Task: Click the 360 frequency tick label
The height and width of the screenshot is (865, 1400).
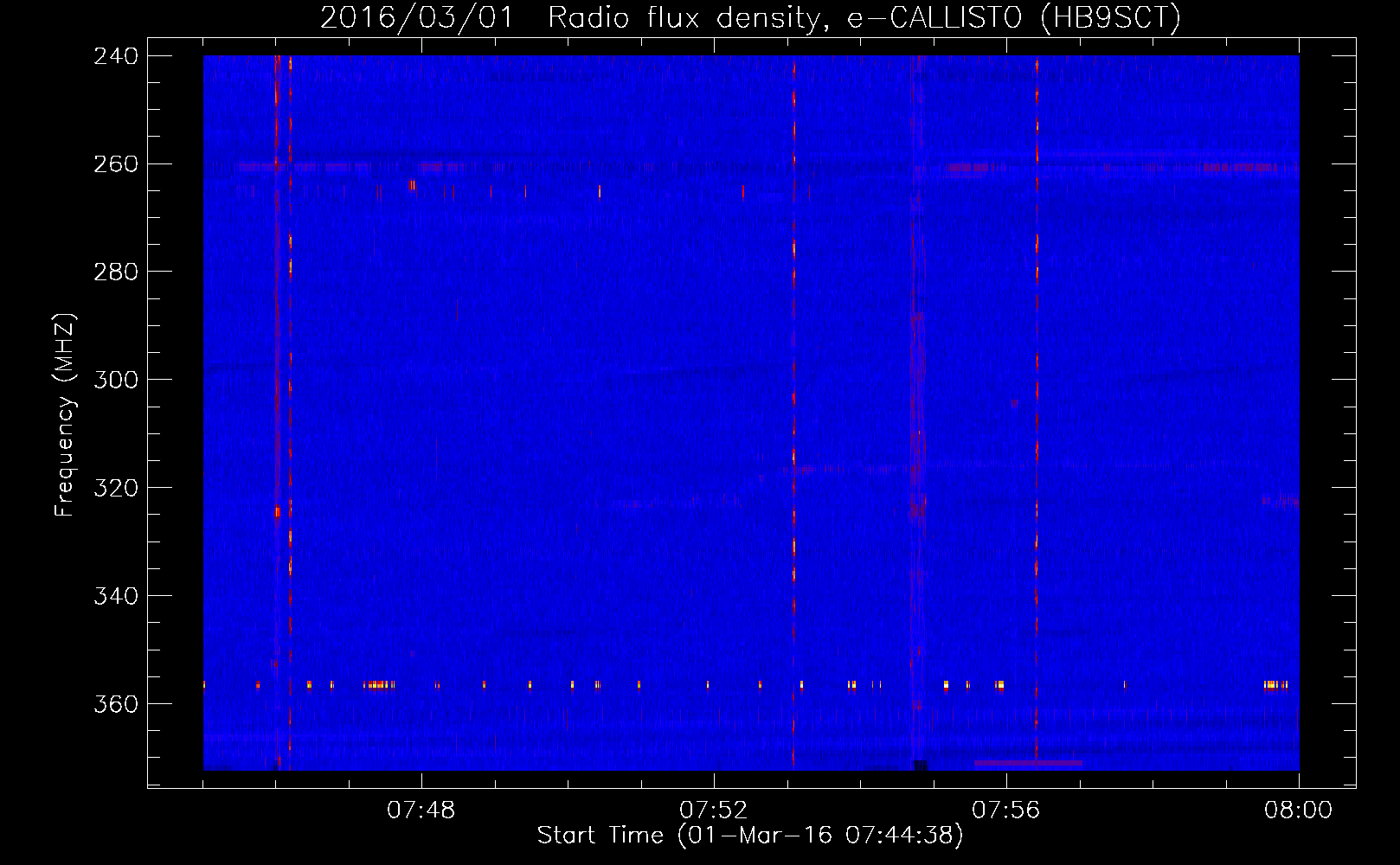Action: [116, 705]
